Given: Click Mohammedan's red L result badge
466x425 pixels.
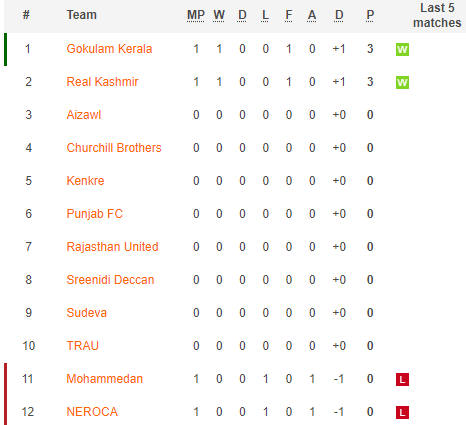Looking at the screenshot, I should [x=402, y=379].
